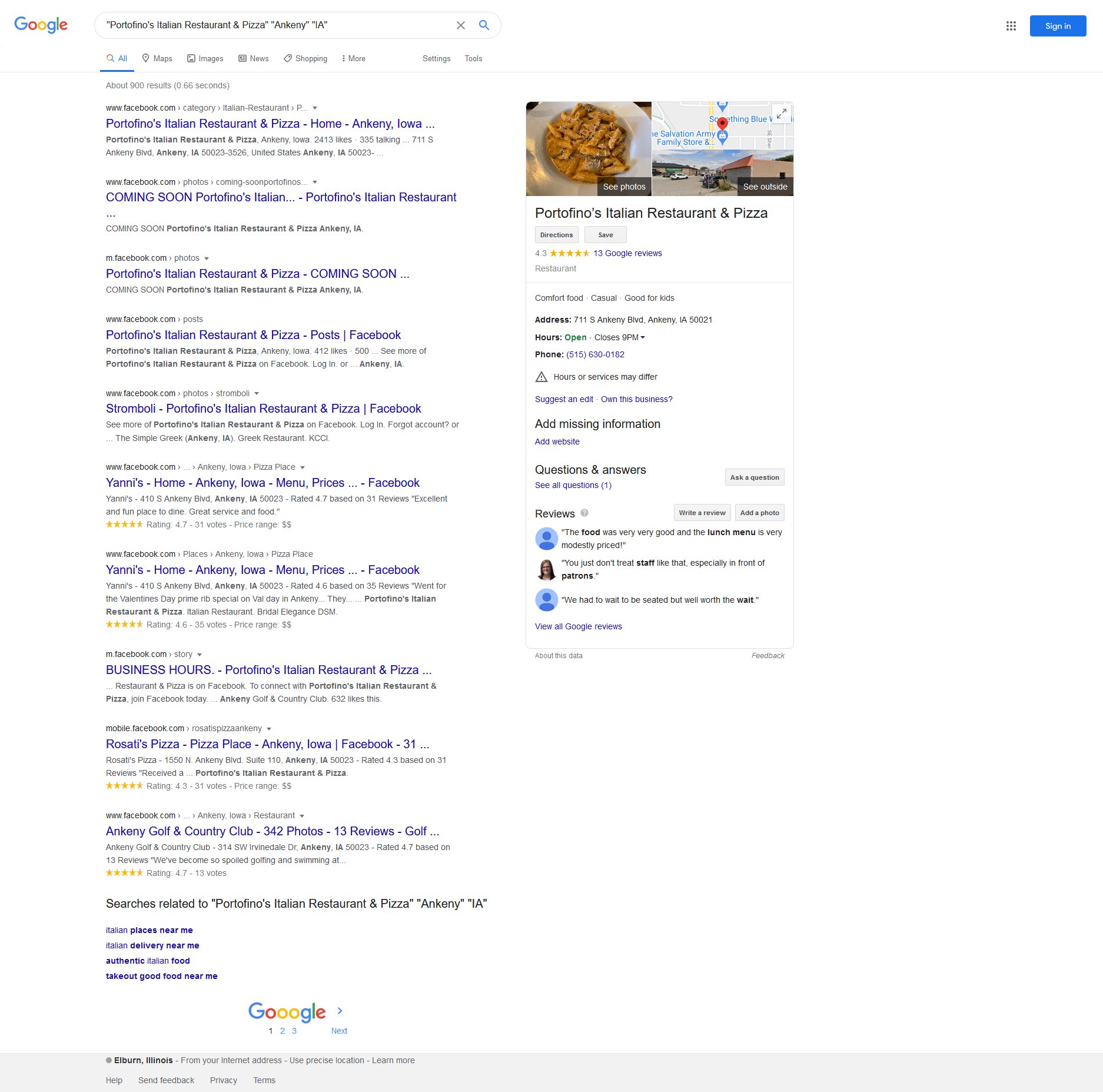Click related search 'authentic italian food'

(x=148, y=961)
